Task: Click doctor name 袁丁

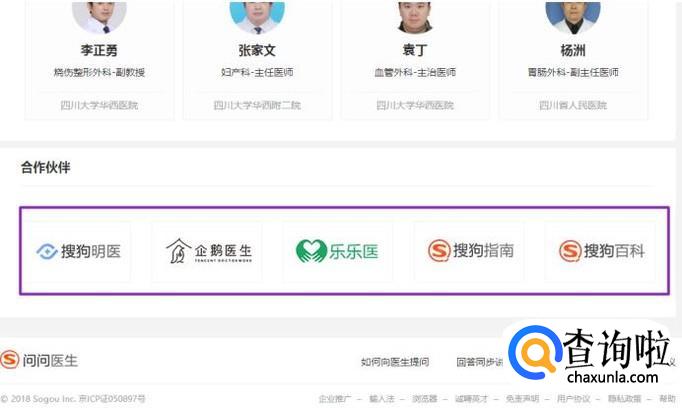Action: pyautogui.click(x=415, y=50)
